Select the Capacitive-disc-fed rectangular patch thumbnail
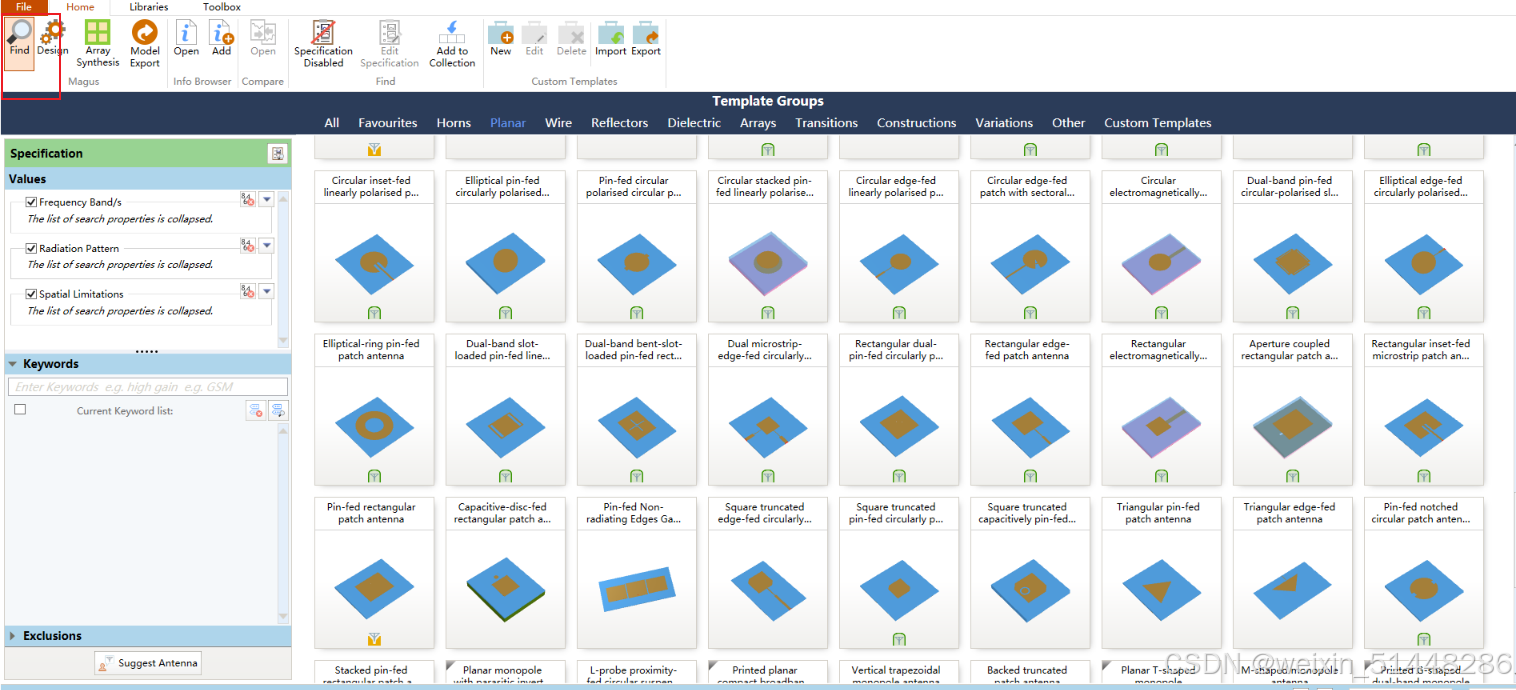This screenshot has width=1516, height=690. (x=505, y=573)
